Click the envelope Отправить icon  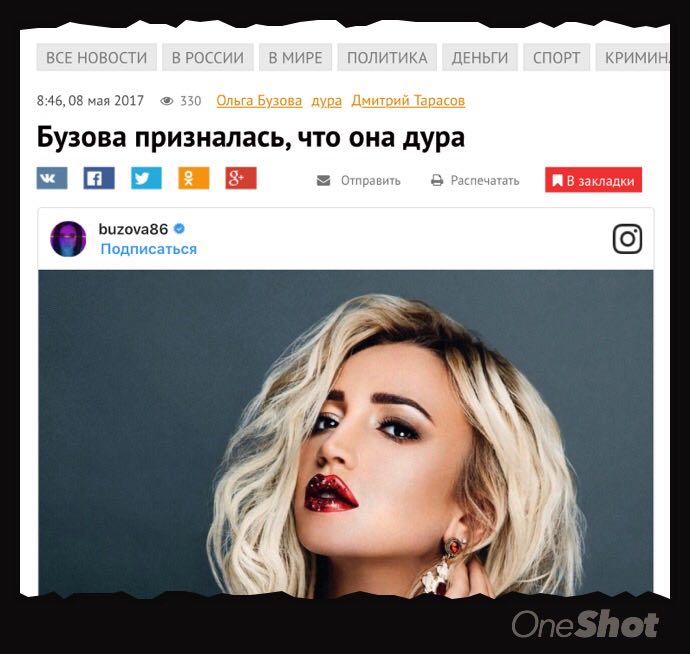(323, 180)
